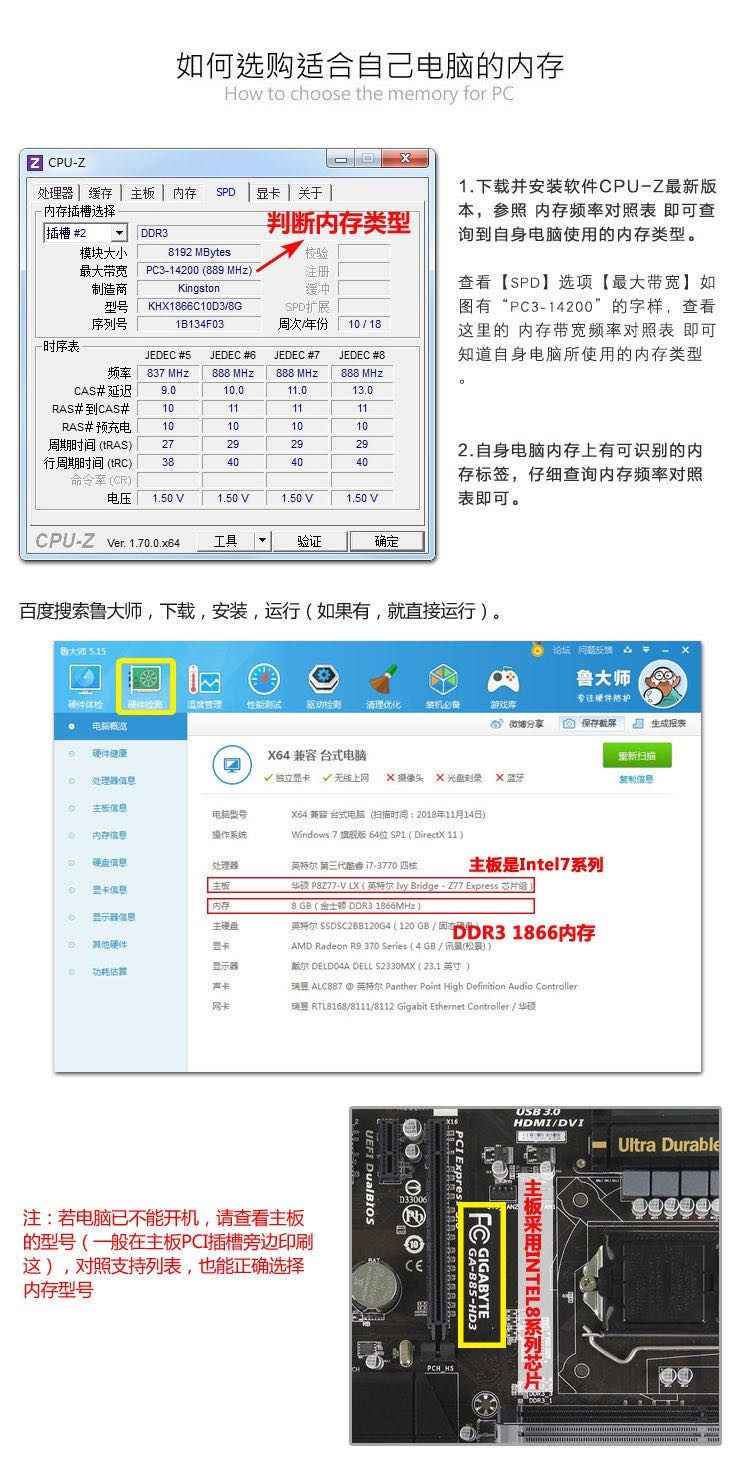
Task: Switch to the 内存 tab in CPU-Z
Action: pyautogui.click(x=185, y=193)
